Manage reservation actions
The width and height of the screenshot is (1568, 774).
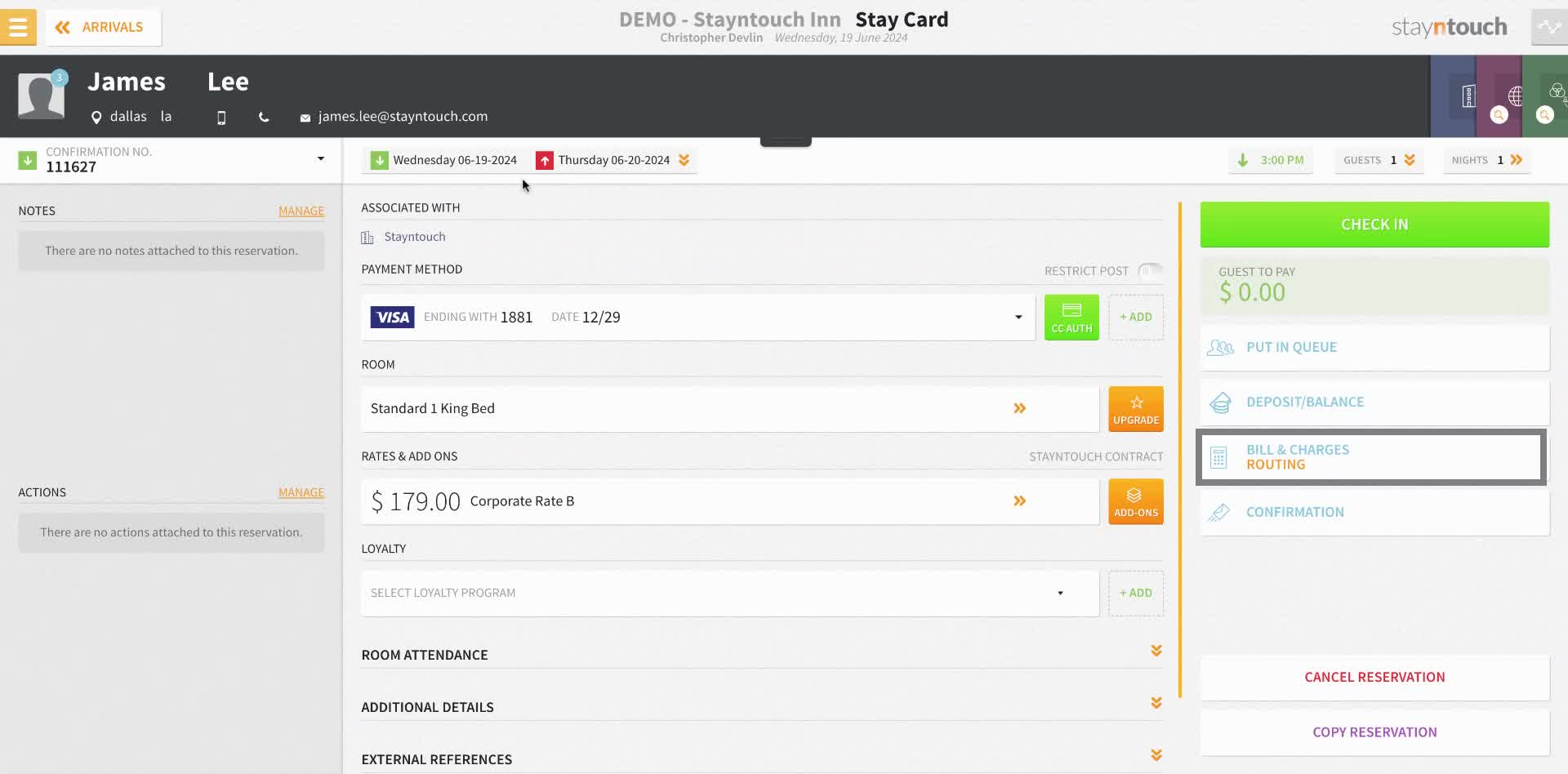tap(301, 492)
